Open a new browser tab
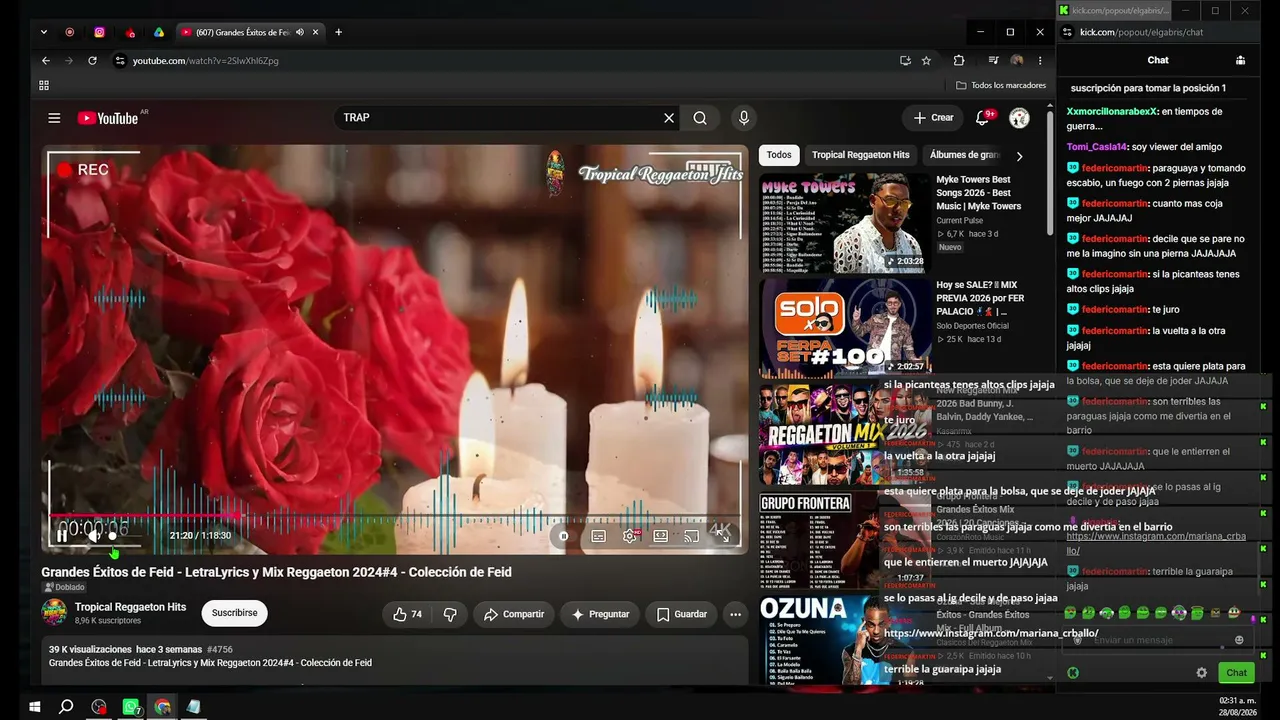The image size is (1280, 720). pyautogui.click(x=338, y=32)
